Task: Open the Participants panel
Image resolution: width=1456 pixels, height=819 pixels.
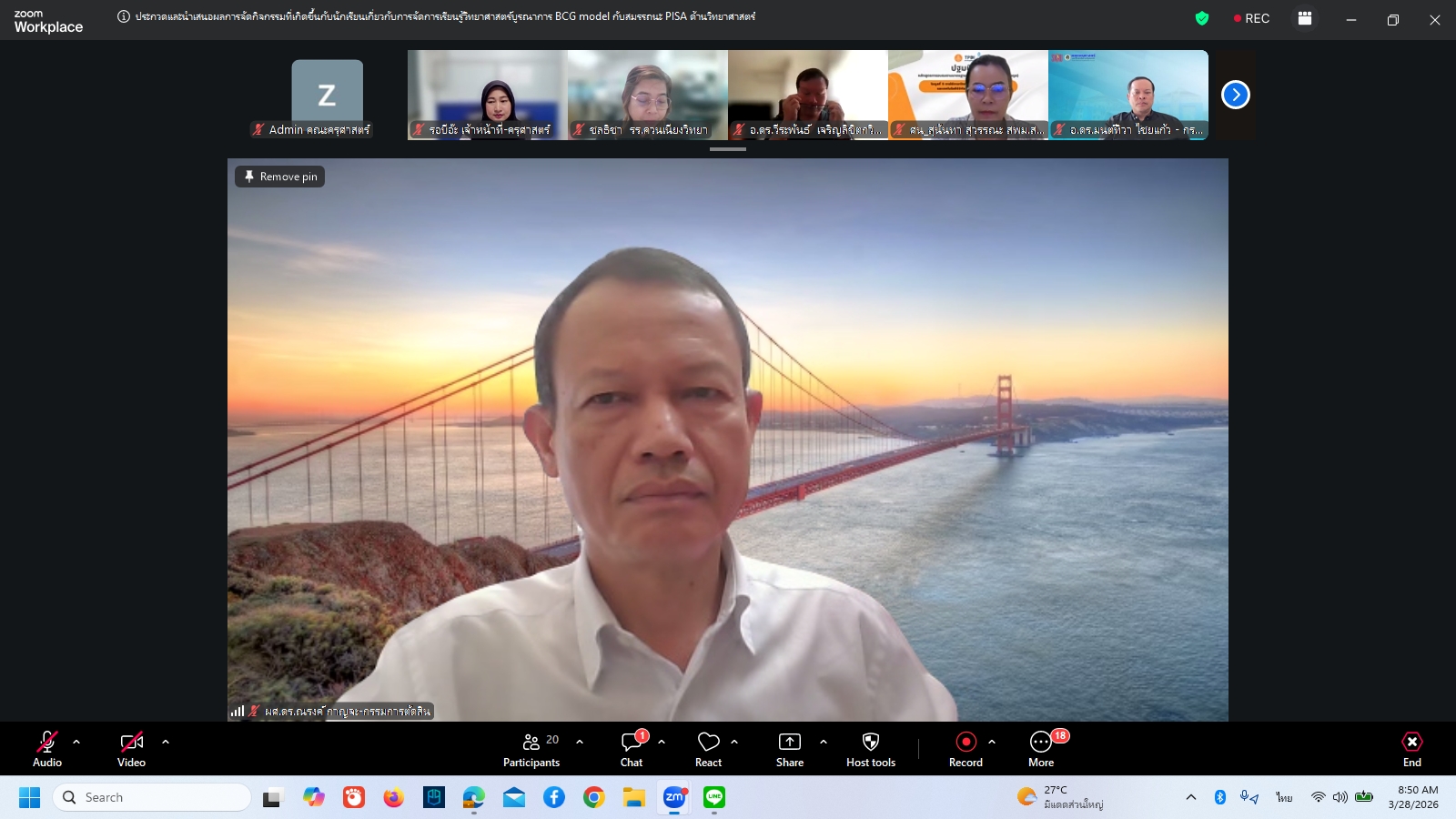Action: (531, 749)
